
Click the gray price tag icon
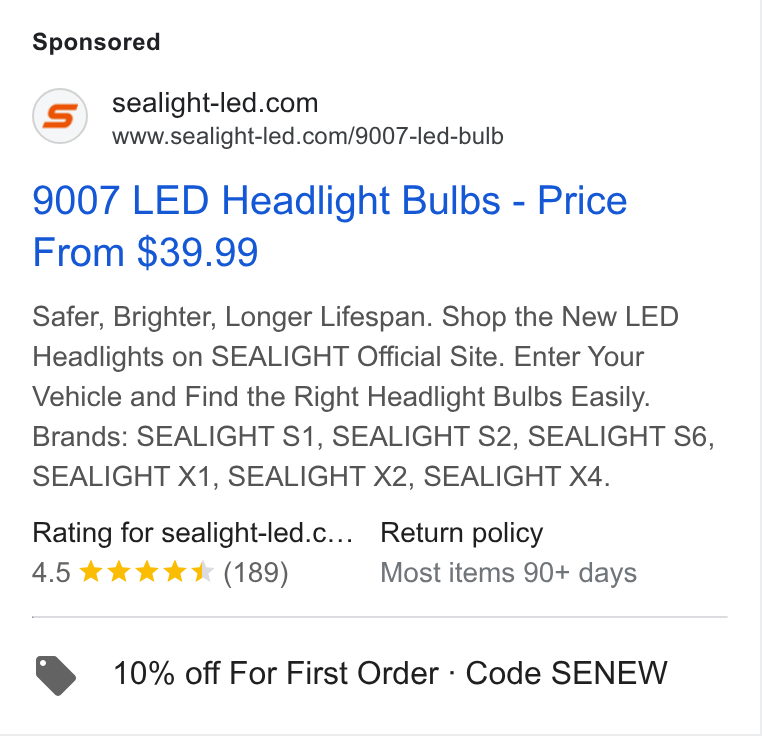point(55,675)
